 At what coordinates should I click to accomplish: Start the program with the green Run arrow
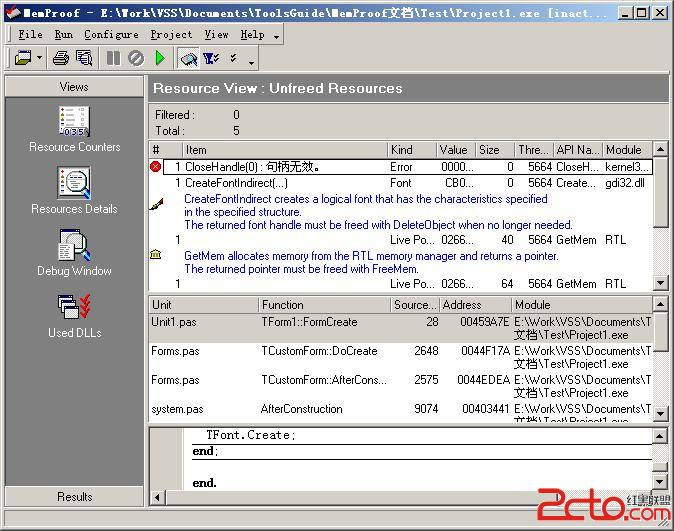pos(160,58)
